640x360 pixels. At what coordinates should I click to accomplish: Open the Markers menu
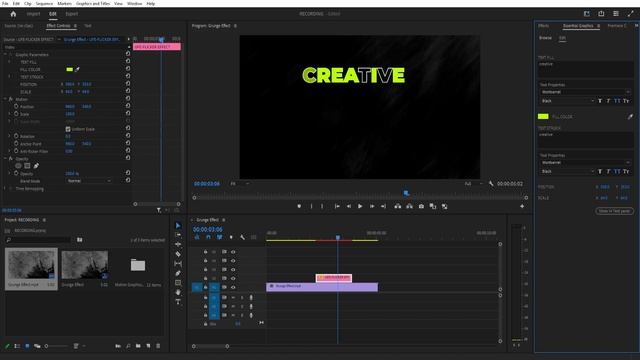[64, 3]
